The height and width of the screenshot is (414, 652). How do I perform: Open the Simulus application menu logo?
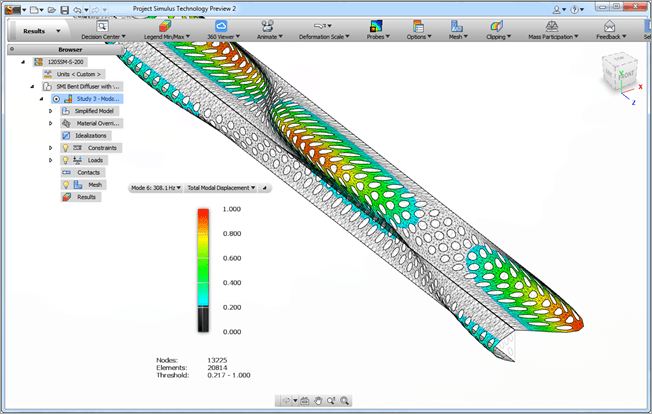pos(12,9)
